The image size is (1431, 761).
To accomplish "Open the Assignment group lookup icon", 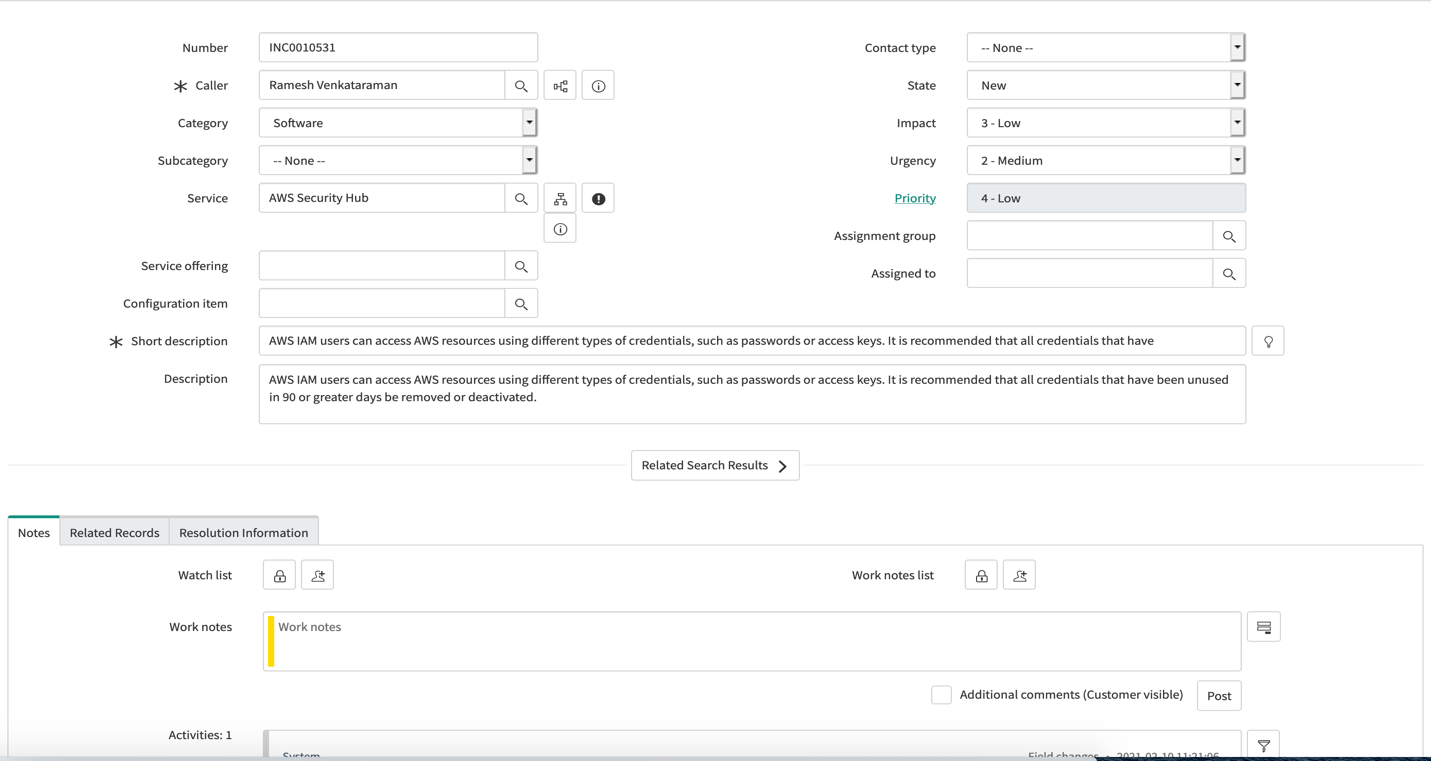I will tap(1229, 235).
